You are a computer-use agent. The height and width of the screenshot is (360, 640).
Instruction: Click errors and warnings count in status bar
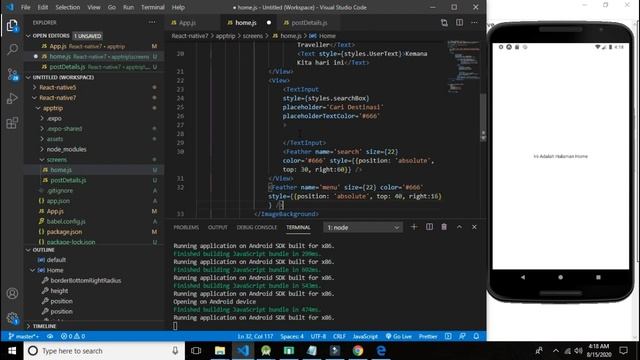(73, 336)
